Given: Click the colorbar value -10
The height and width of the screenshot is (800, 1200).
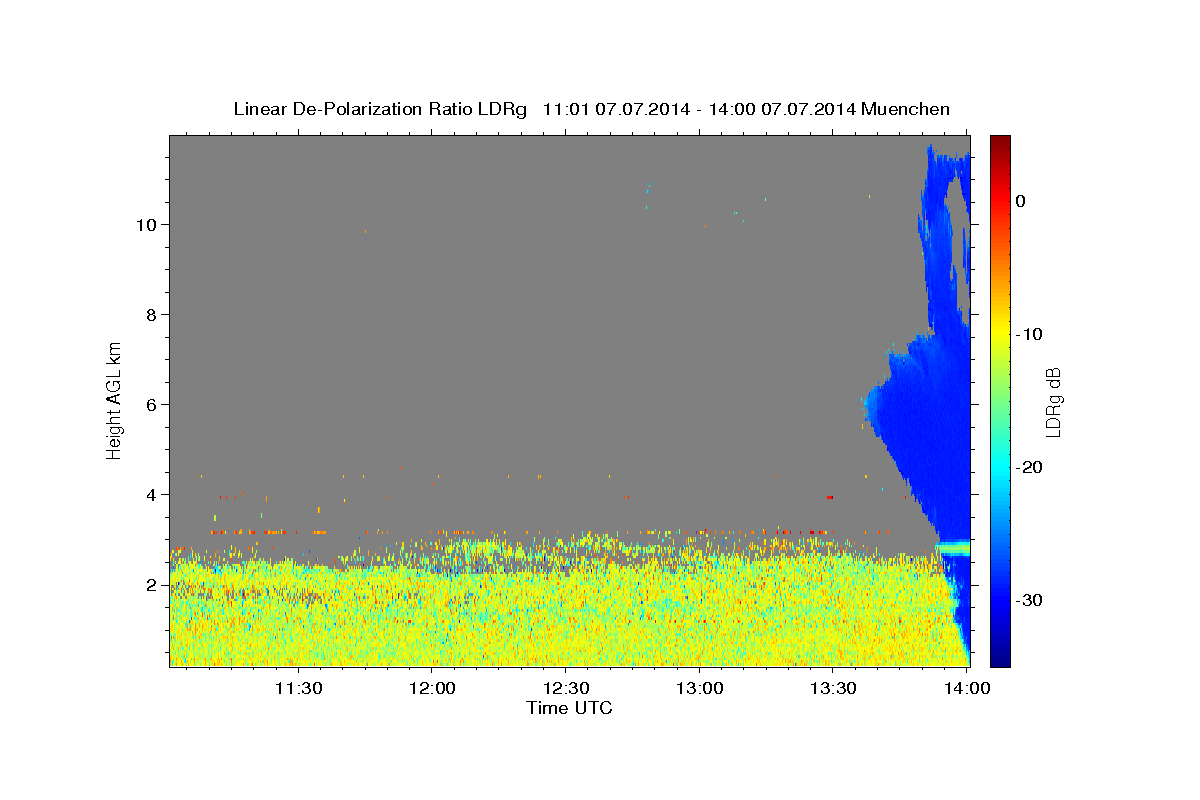Looking at the screenshot, I should [x=1031, y=334].
